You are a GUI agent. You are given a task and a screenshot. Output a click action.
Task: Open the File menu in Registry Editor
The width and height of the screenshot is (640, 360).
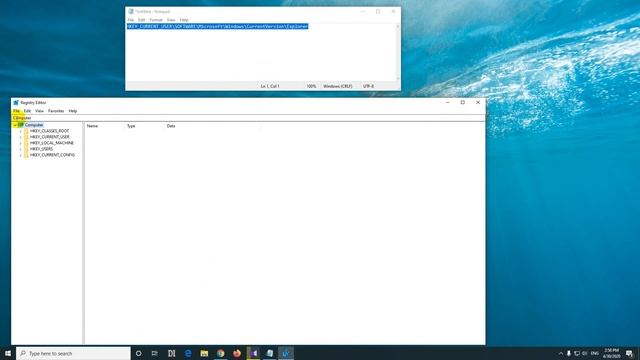coord(16,111)
